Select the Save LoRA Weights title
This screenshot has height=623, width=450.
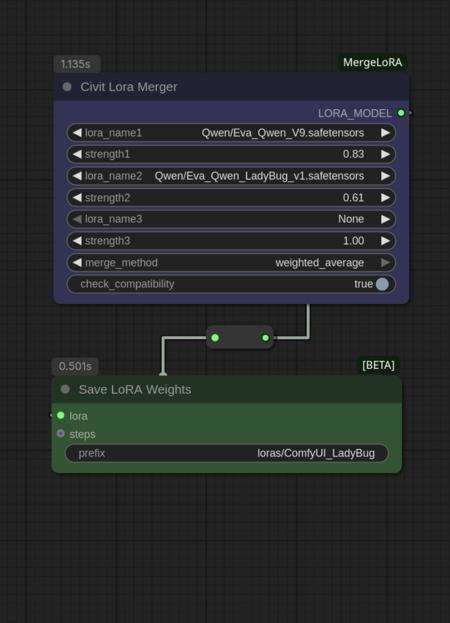135,389
